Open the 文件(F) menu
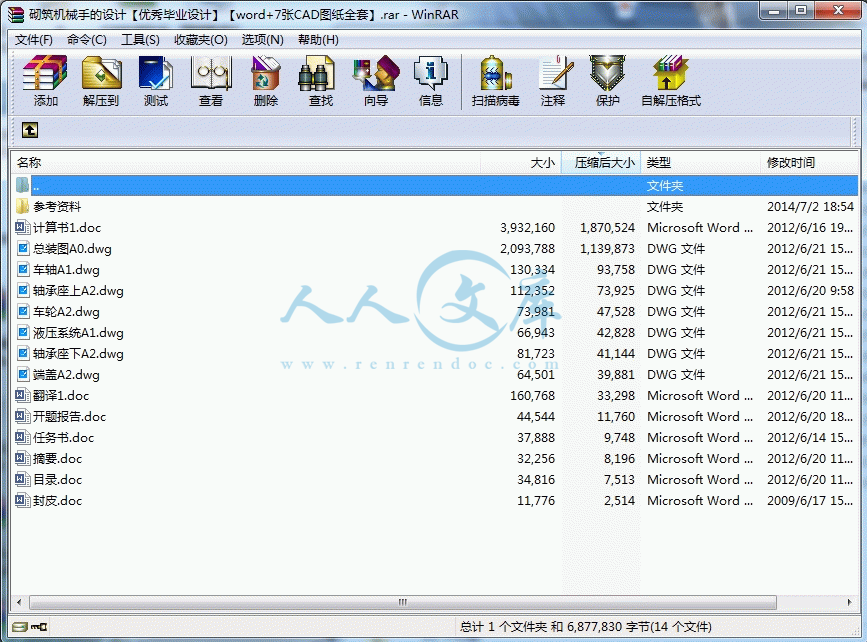867x642 pixels. pos(33,40)
